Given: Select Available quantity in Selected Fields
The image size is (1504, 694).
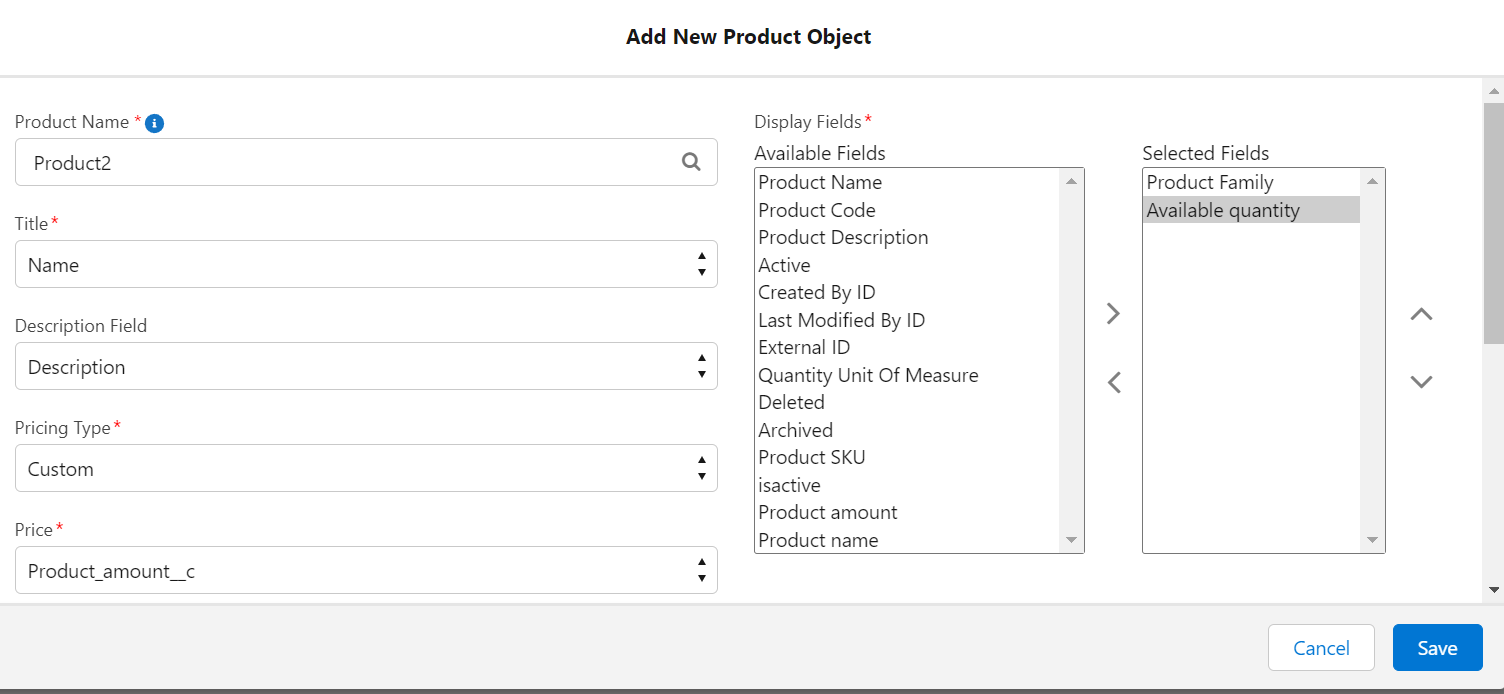Looking at the screenshot, I should tap(1223, 210).
